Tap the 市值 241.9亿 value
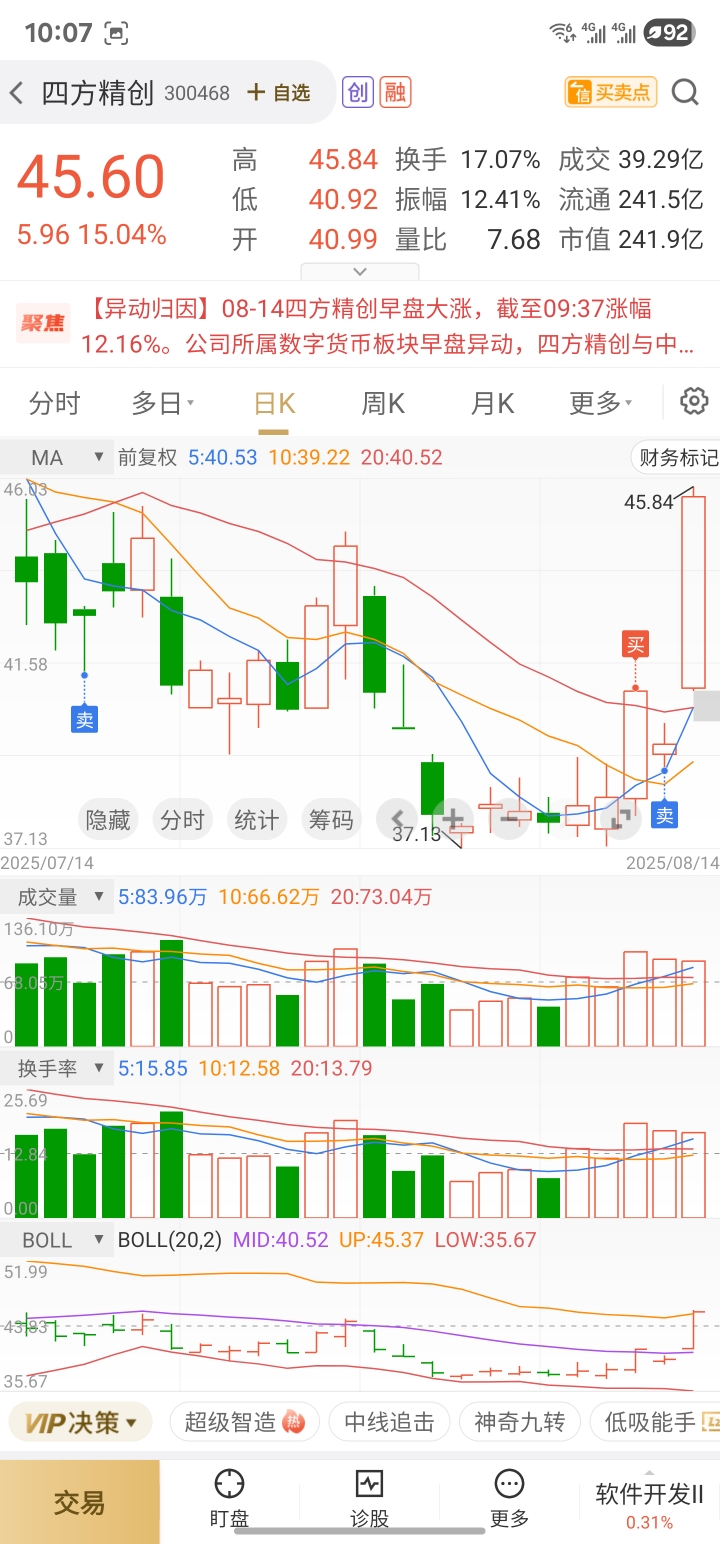Screen dimensions: 720x1544 click(661, 240)
